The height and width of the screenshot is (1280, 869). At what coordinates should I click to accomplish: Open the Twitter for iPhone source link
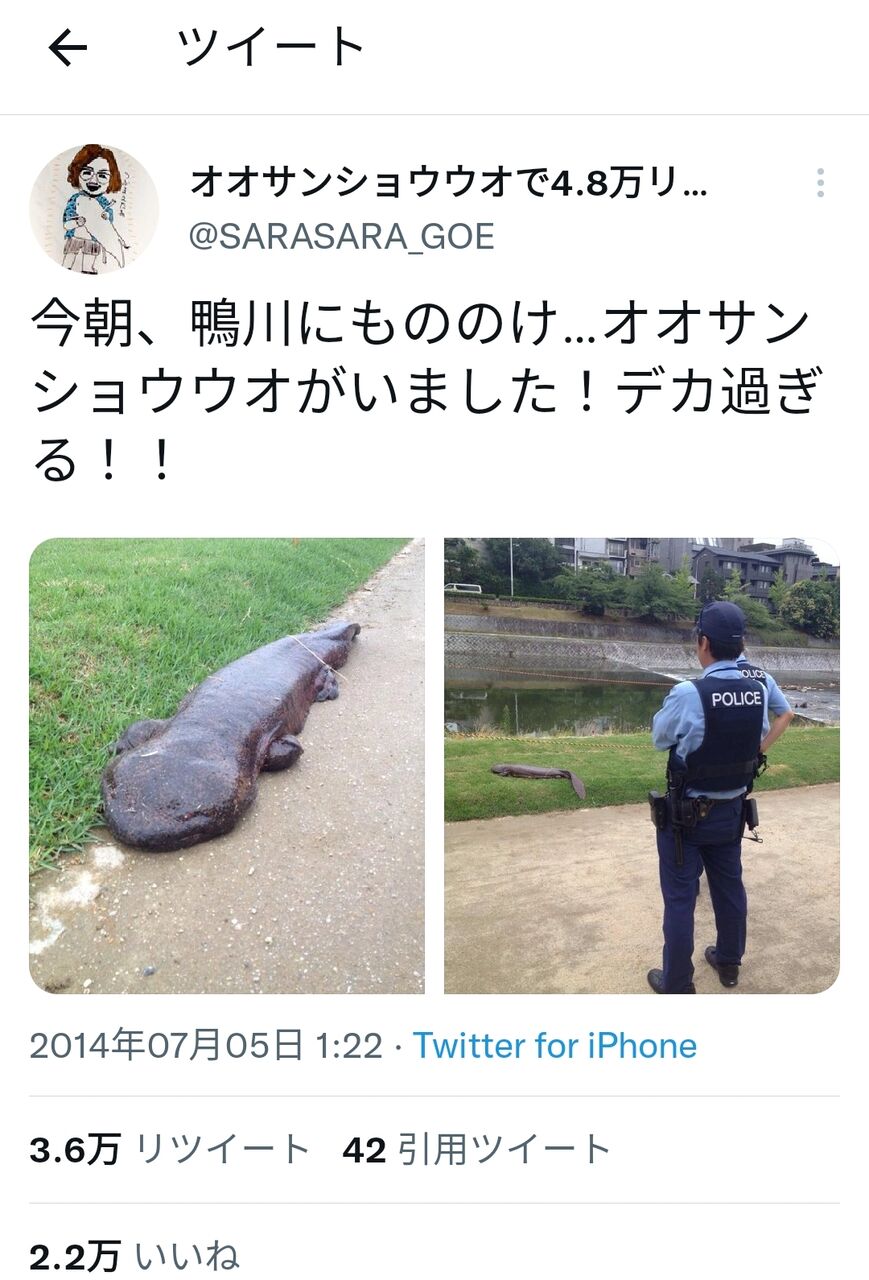(x=555, y=1046)
